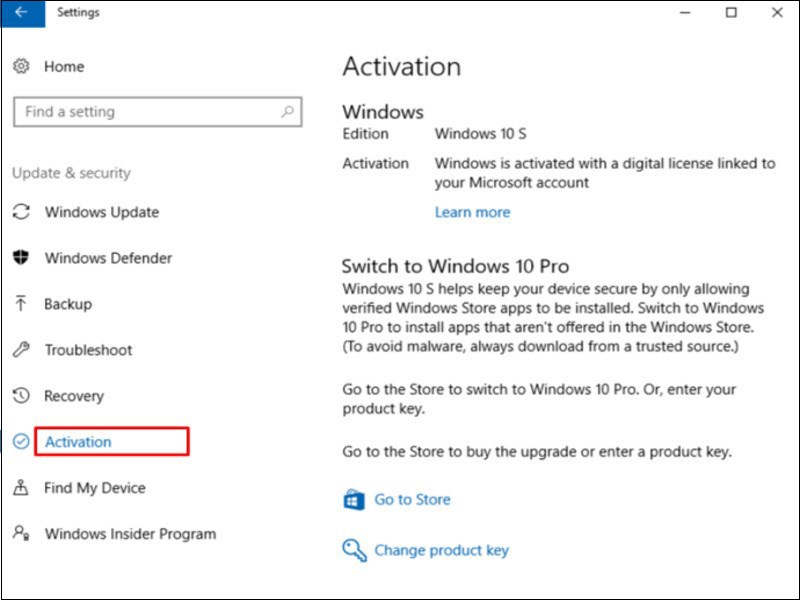Click the Windows Defender shield icon
Viewport: 800px width, 600px height.
click(21, 258)
